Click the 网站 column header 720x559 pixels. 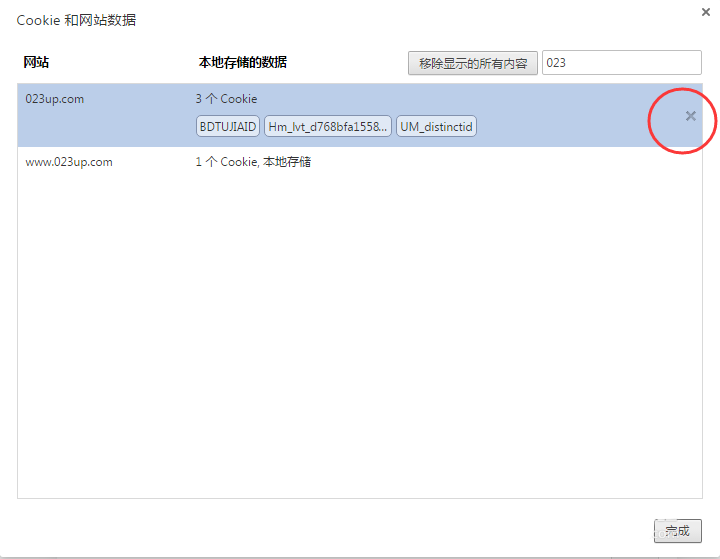pyautogui.click(x=36, y=62)
